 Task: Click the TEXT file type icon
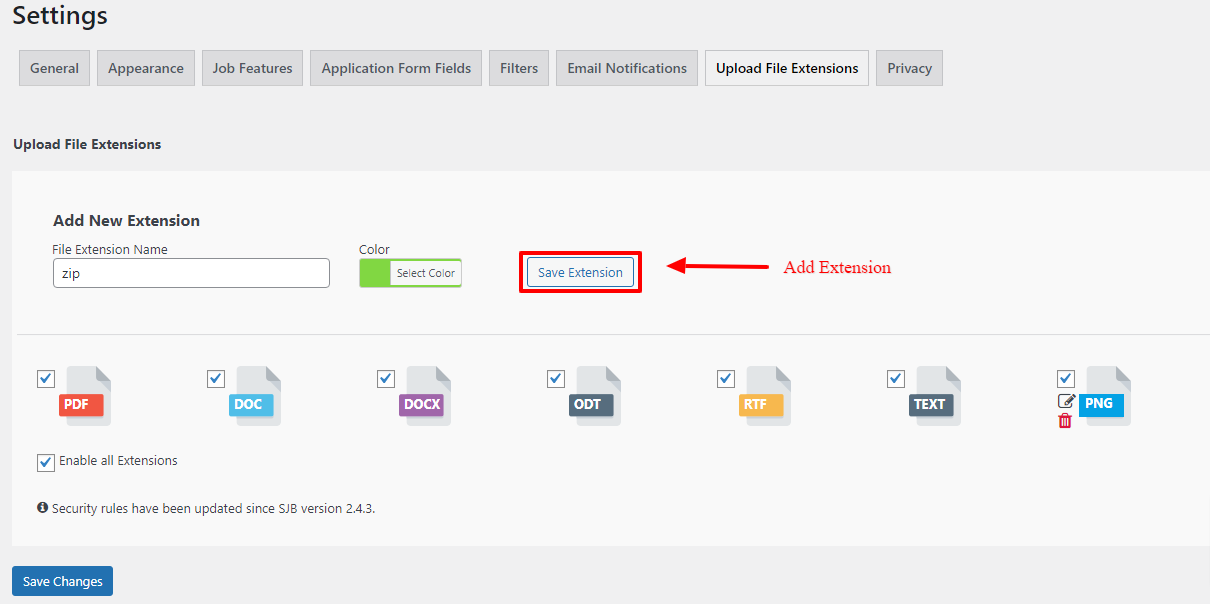pyautogui.click(x=937, y=397)
